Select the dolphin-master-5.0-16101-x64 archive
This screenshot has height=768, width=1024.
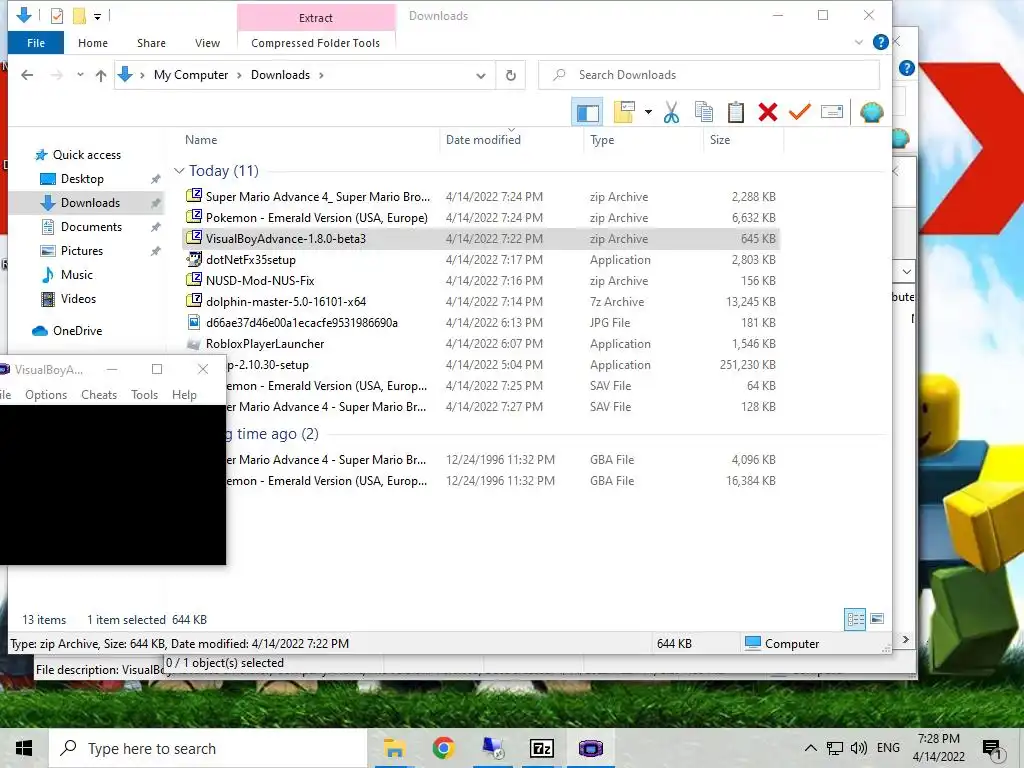click(481, 301)
